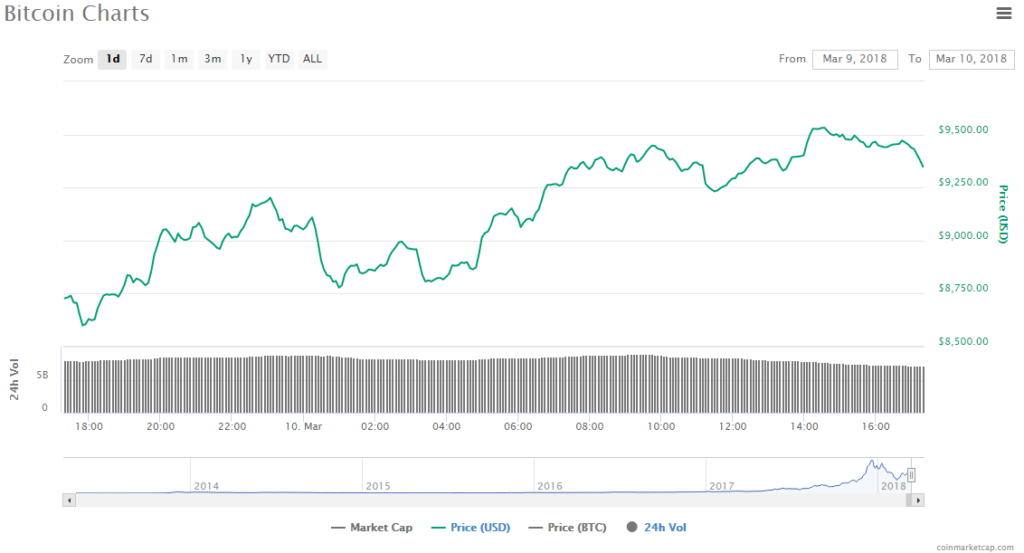Open the chart hamburger menu
Screen dimensions: 1024x553
(x=1003, y=13)
